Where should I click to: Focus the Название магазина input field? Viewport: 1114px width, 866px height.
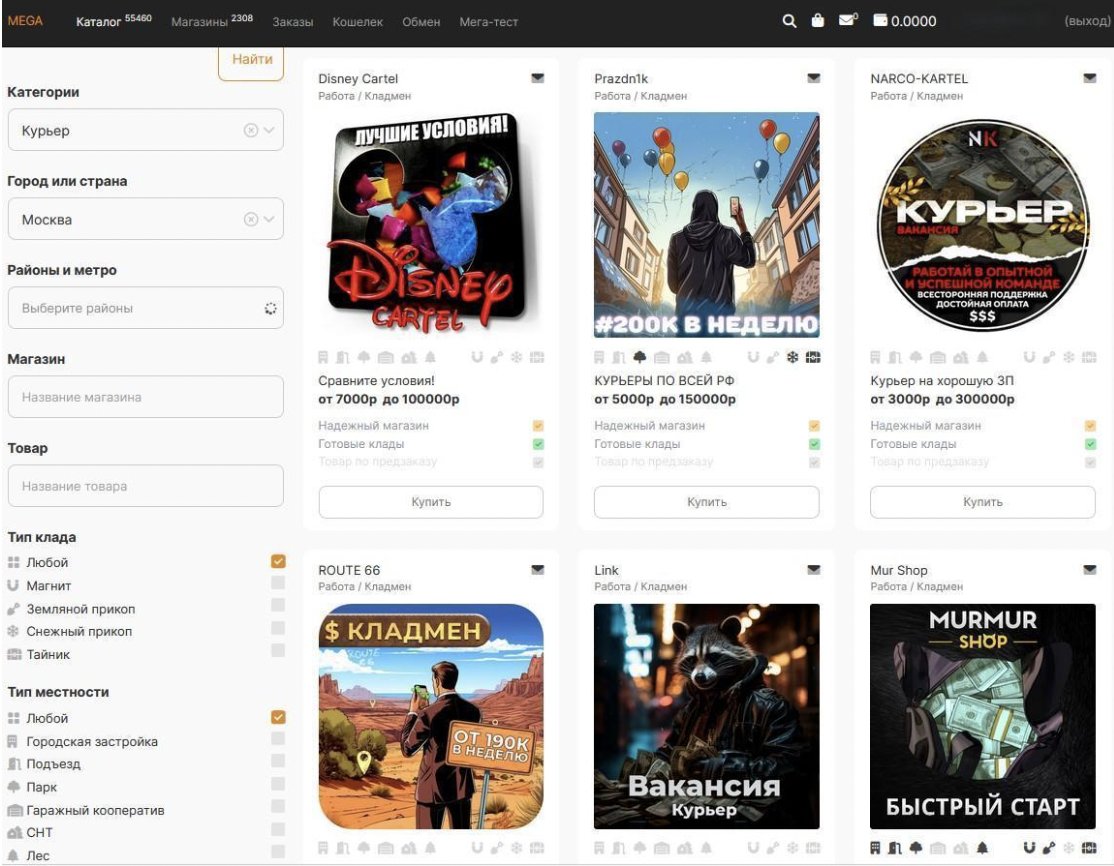coord(146,396)
